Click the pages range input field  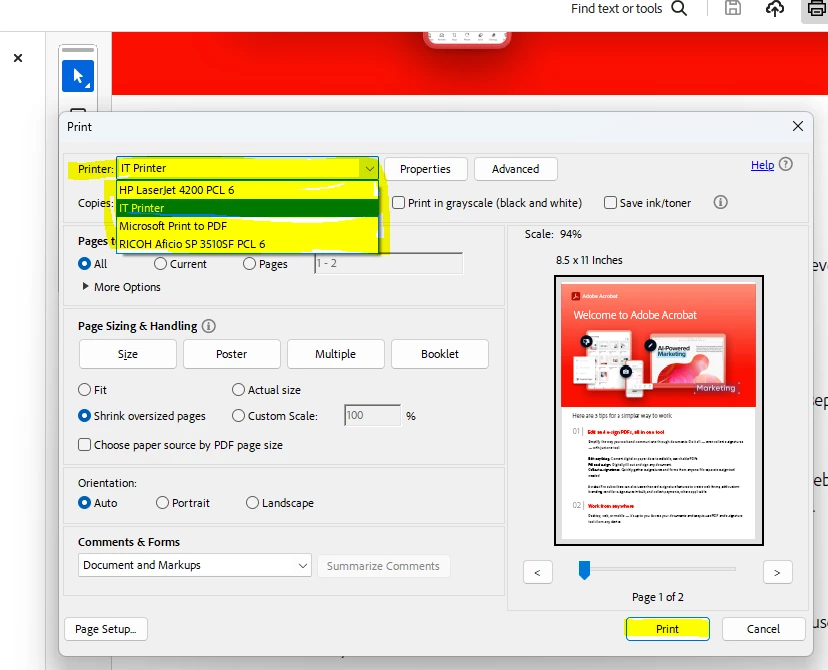pos(389,263)
